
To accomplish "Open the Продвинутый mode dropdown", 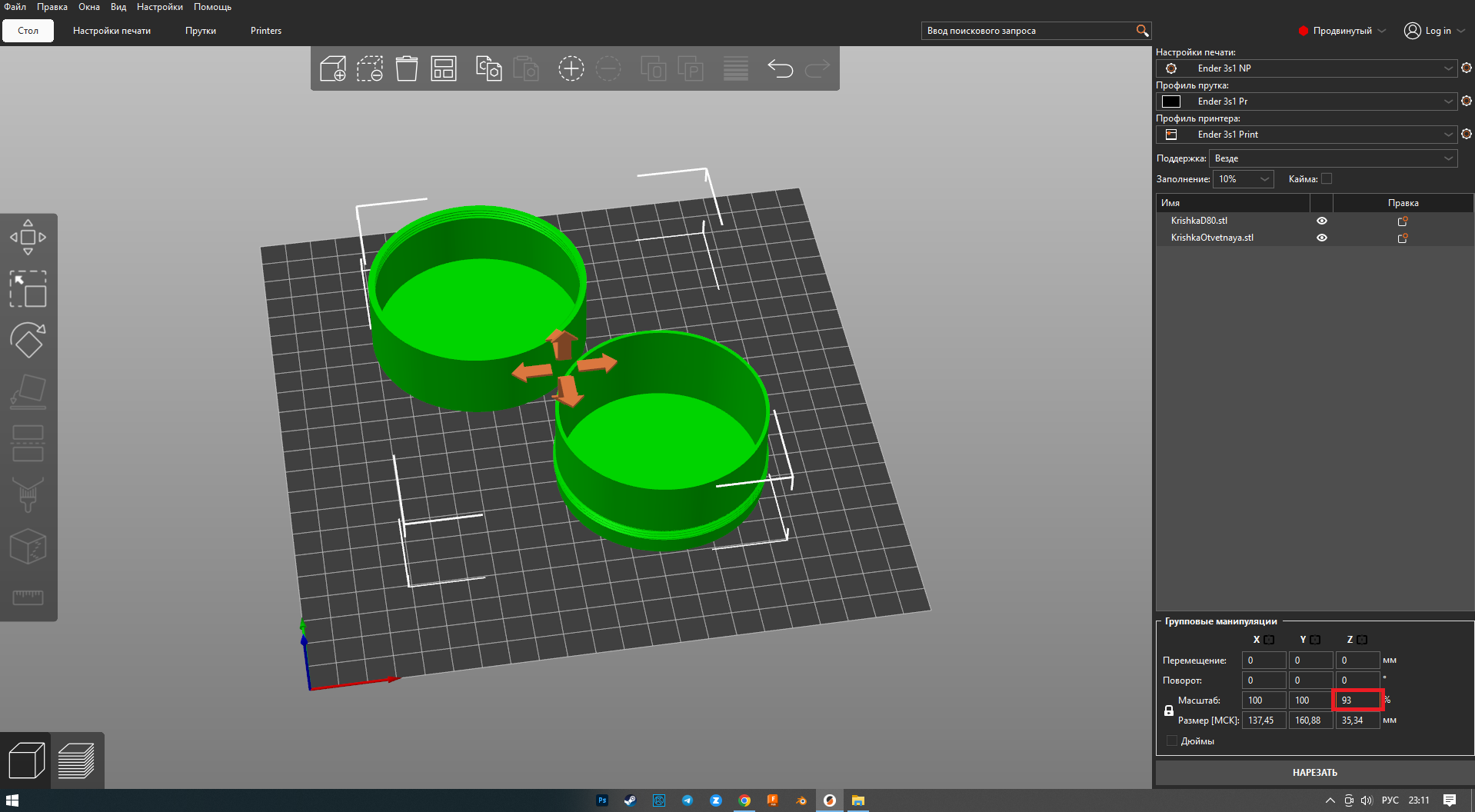I will pyautogui.click(x=1342, y=31).
